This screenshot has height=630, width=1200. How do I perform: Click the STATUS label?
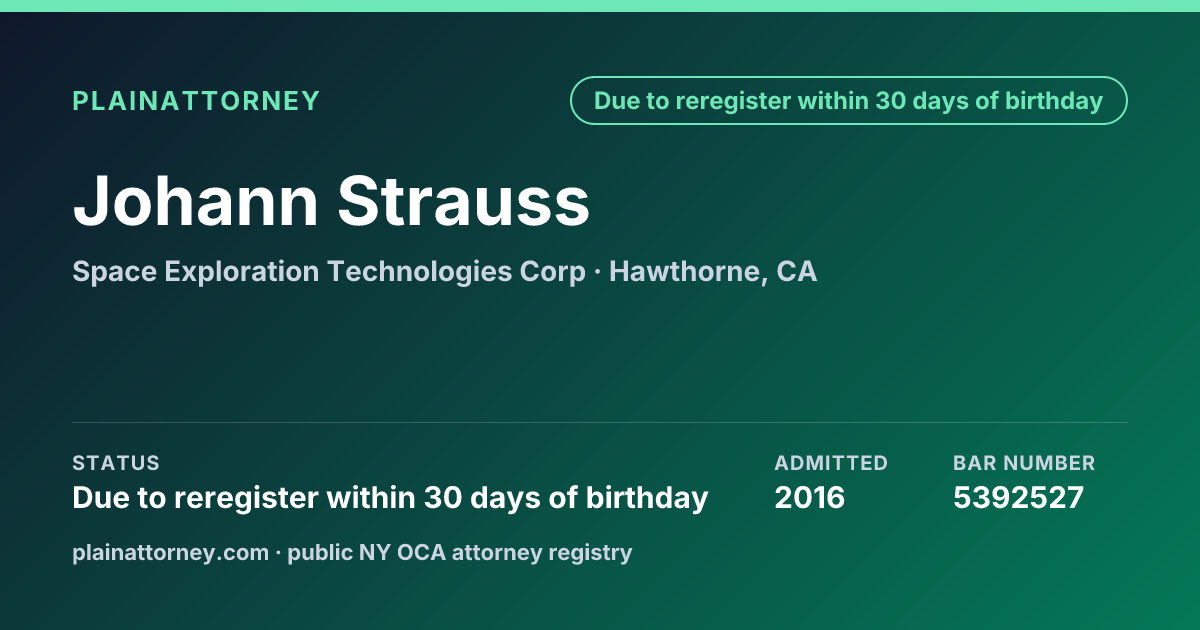point(116,463)
